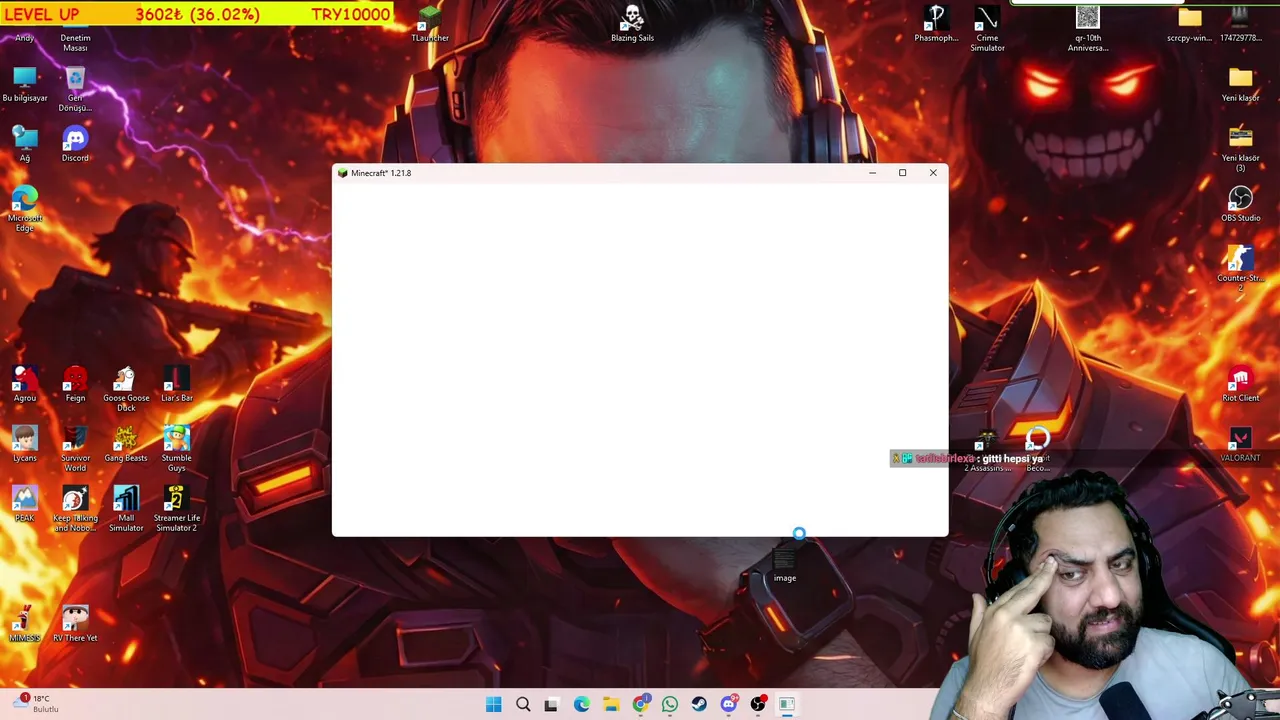Launch Keep Talking and Nobody Explodes shortcut

click(75, 508)
